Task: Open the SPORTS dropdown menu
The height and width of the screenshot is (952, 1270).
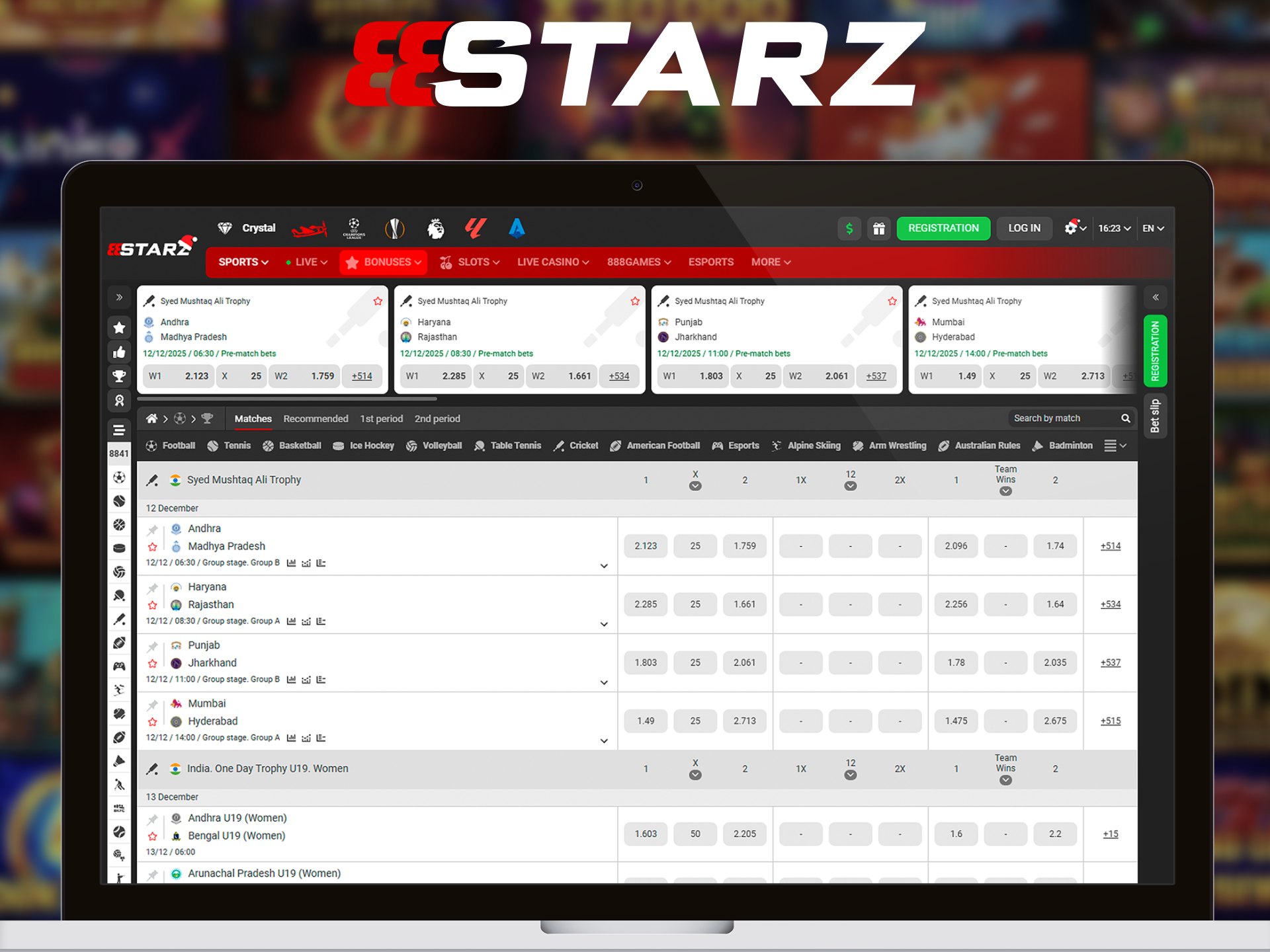Action: 243,262
